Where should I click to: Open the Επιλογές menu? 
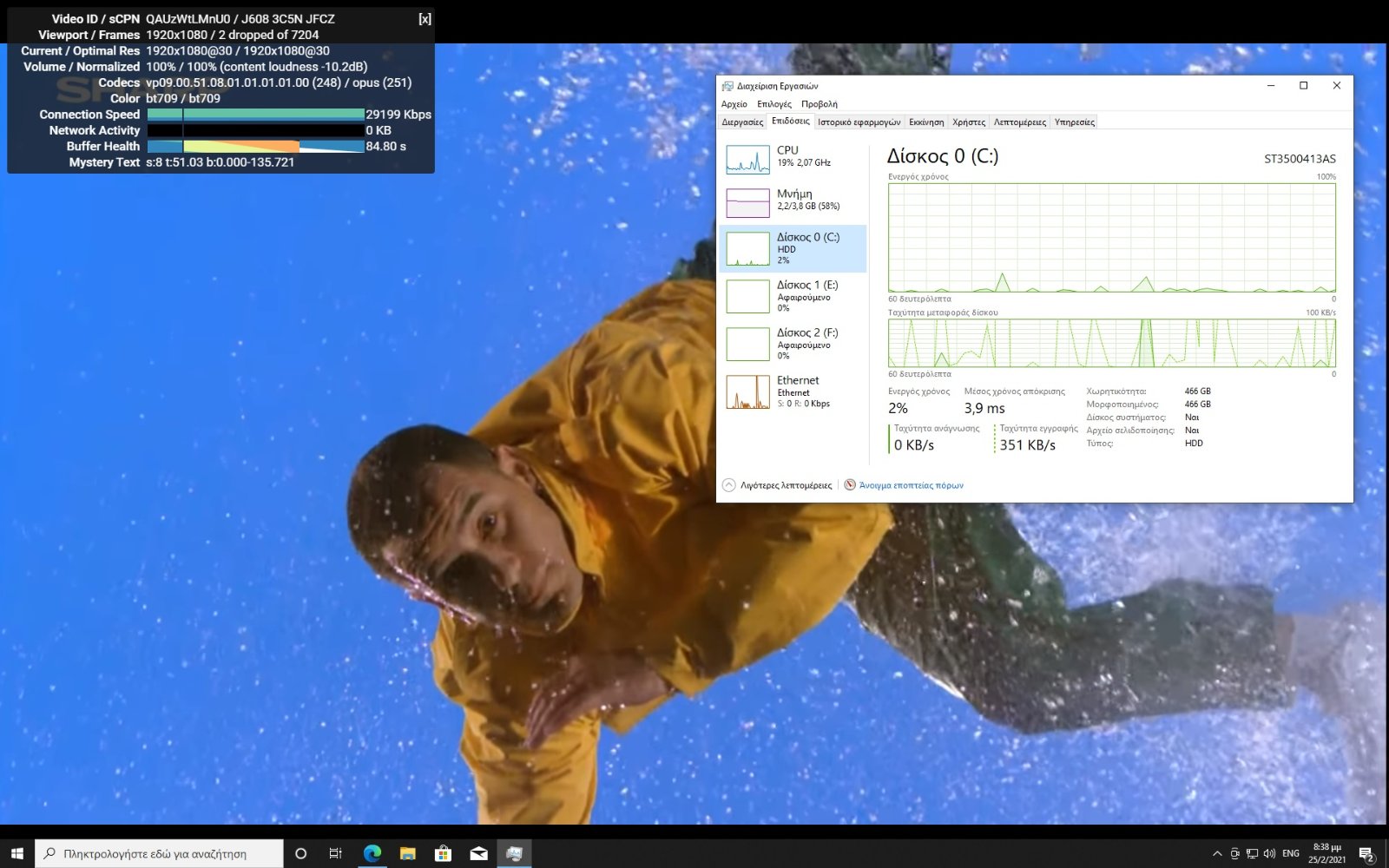[774, 104]
